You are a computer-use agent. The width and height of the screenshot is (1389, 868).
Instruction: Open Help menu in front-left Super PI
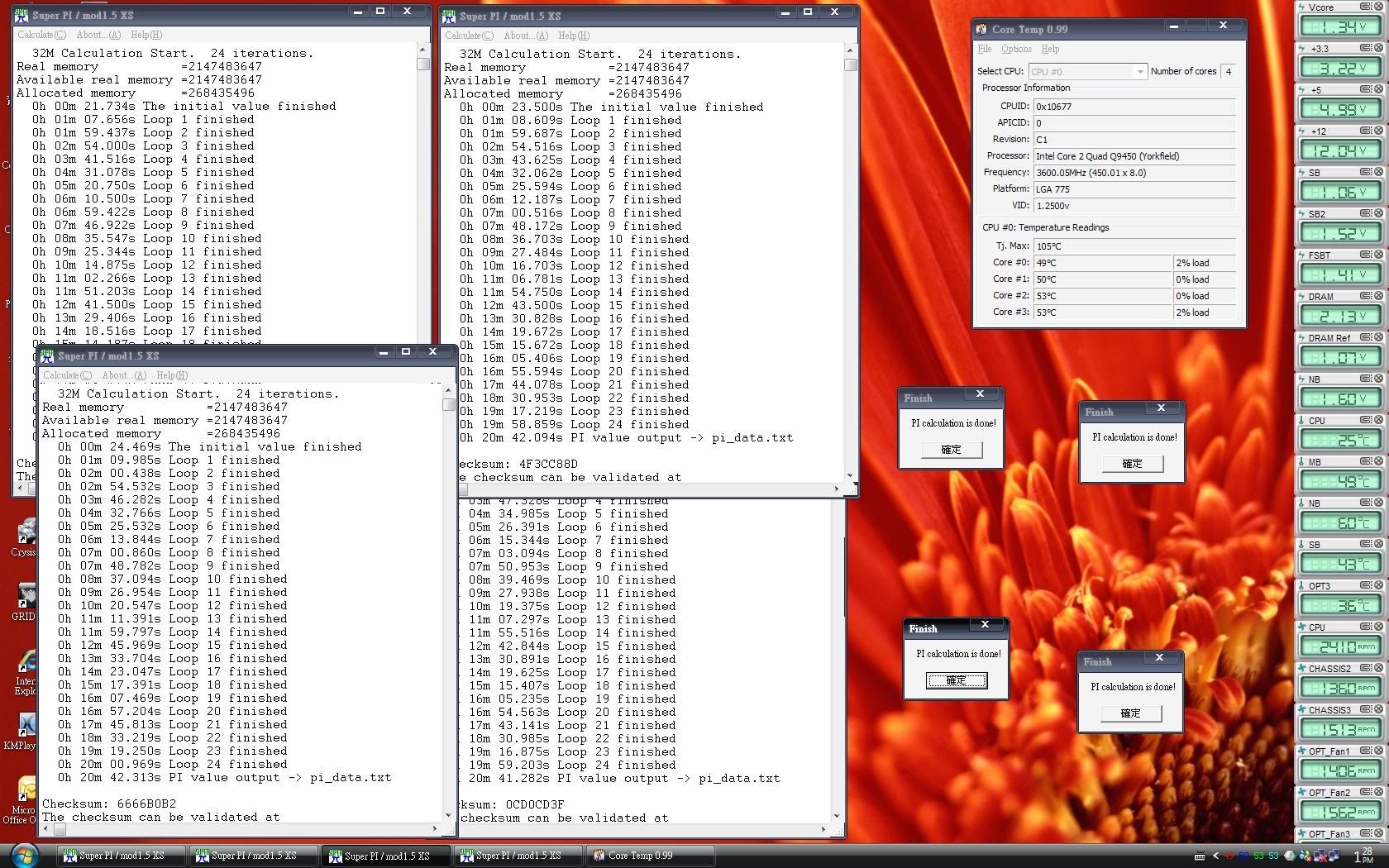pyautogui.click(x=172, y=375)
